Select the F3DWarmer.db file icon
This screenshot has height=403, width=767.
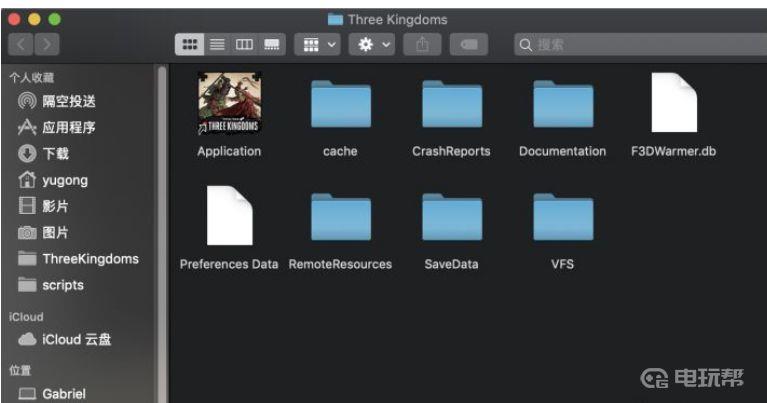674,102
